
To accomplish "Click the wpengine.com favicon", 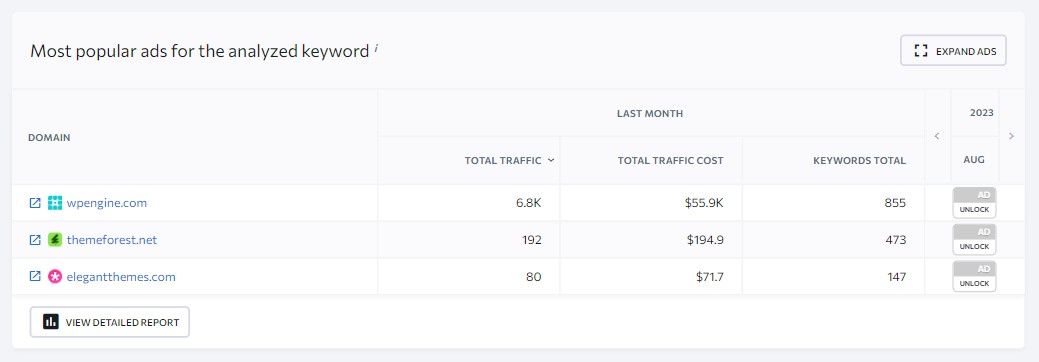I will click(x=55, y=203).
